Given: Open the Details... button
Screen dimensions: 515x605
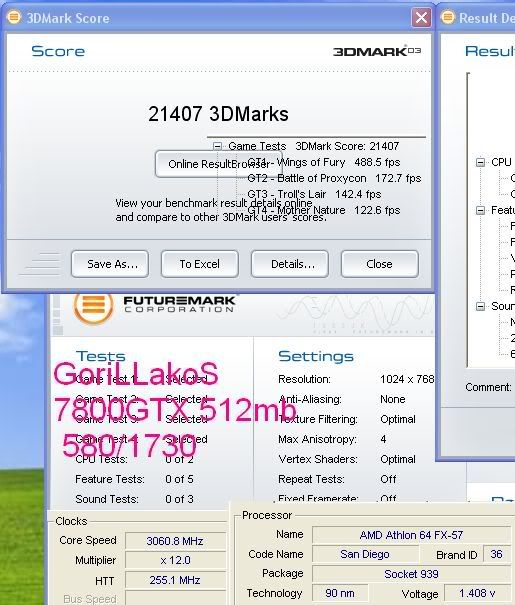Looking at the screenshot, I should click(x=290, y=264).
